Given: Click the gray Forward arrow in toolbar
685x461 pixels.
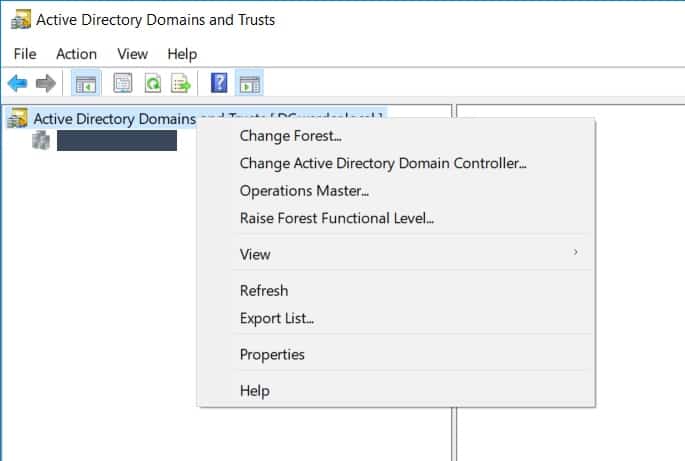Looking at the screenshot, I should click(45, 83).
